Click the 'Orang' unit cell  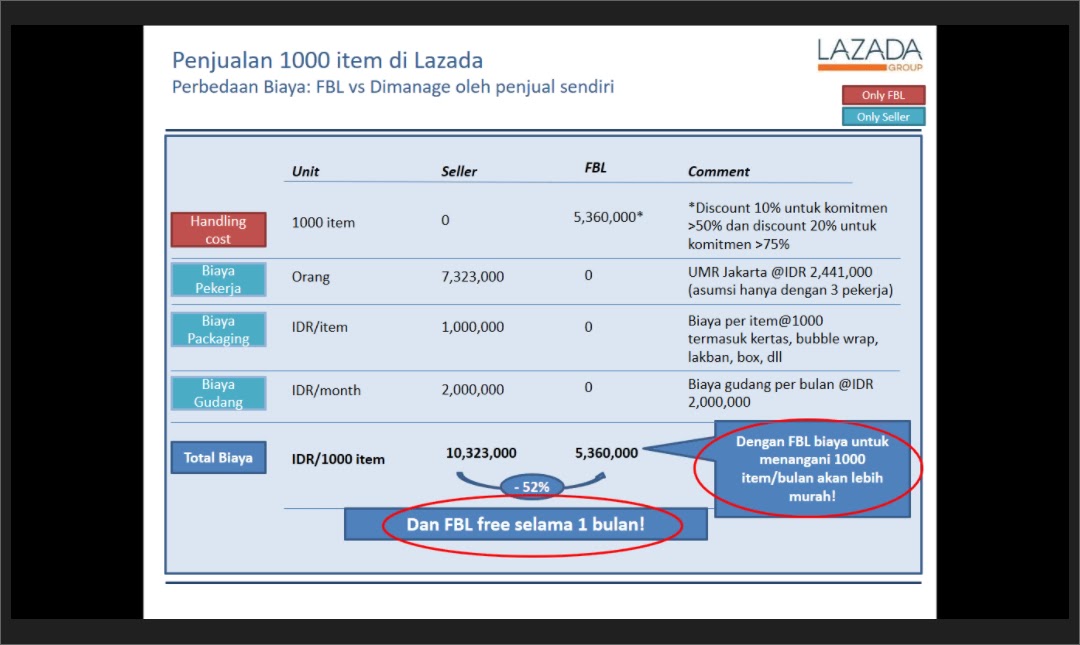click(311, 277)
